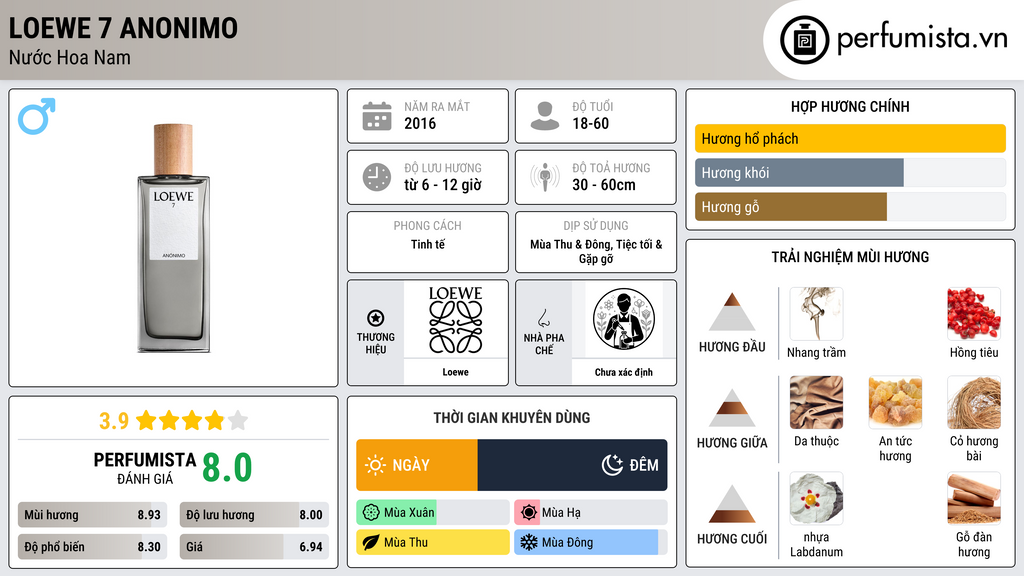Click the Mùa Hạ sun icon

pos(529,513)
